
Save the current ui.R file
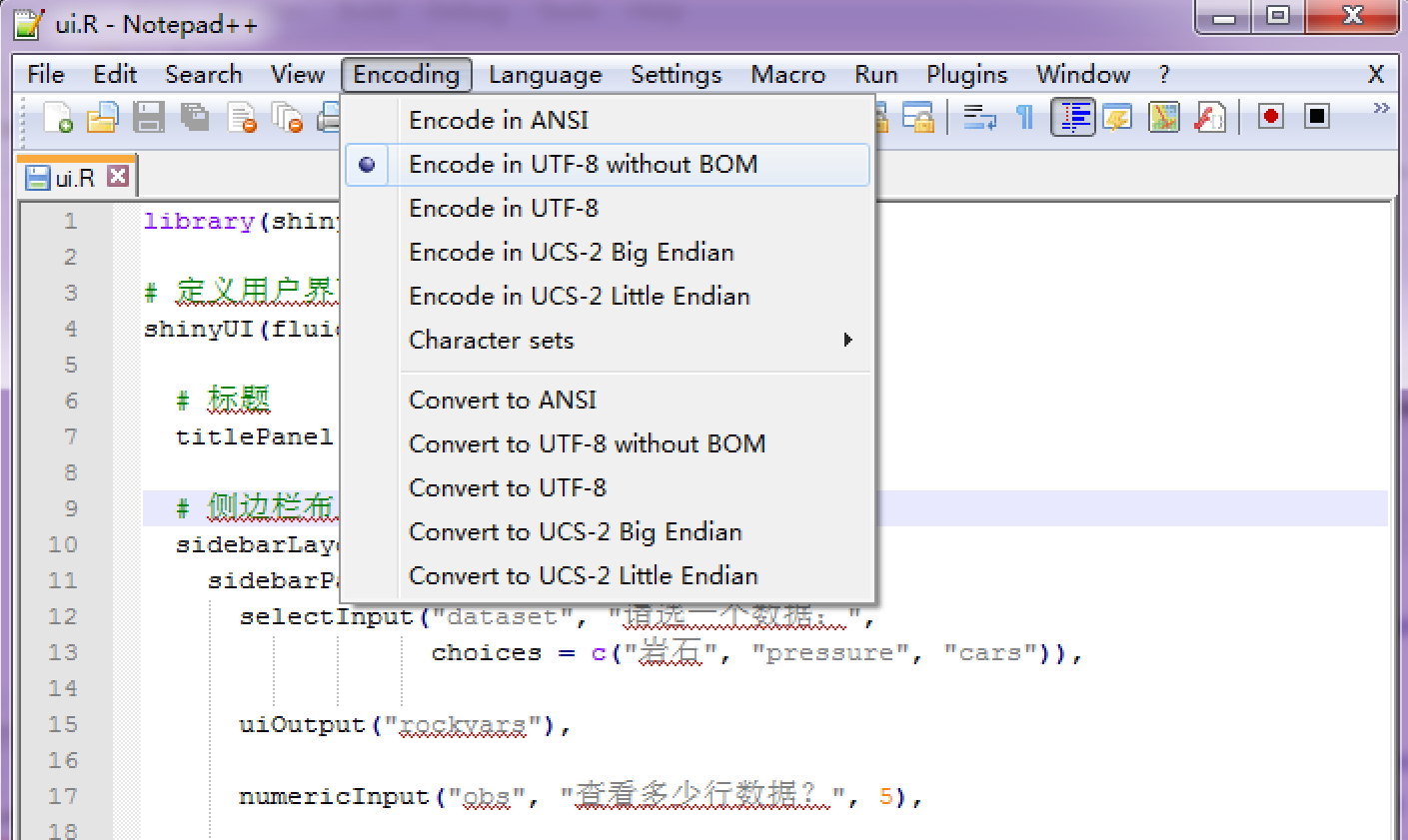[149, 117]
